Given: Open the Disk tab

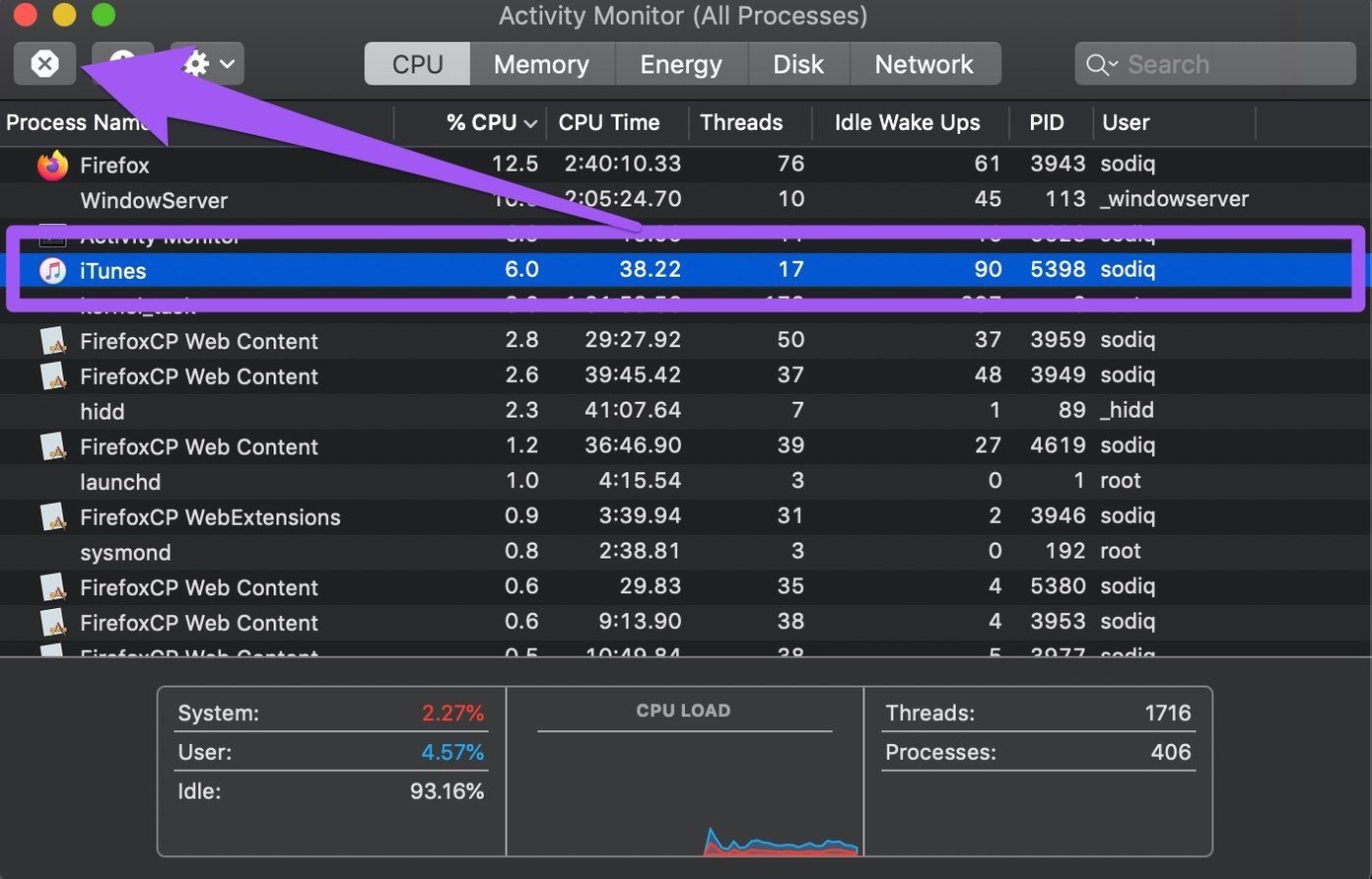Looking at the screenshot, I should point(798,64).
